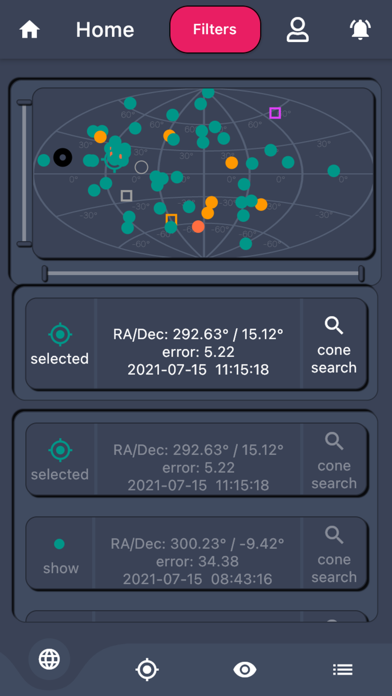
Task: Click cone search for 300.23° / -9.42° event
Action: click(334, 554)
